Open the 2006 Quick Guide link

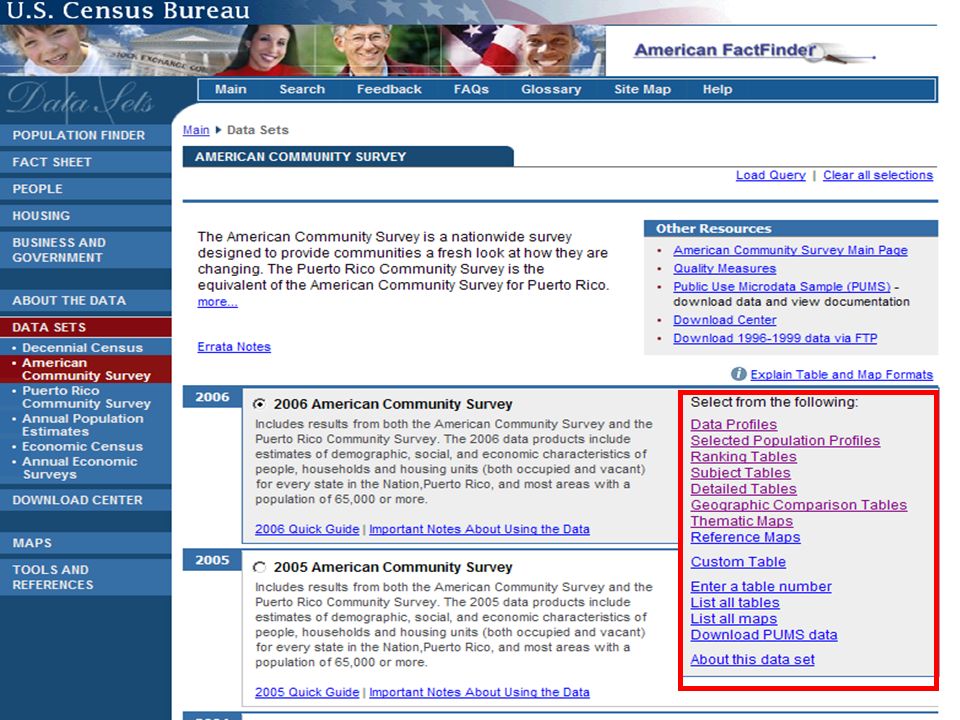click(307, 529)
